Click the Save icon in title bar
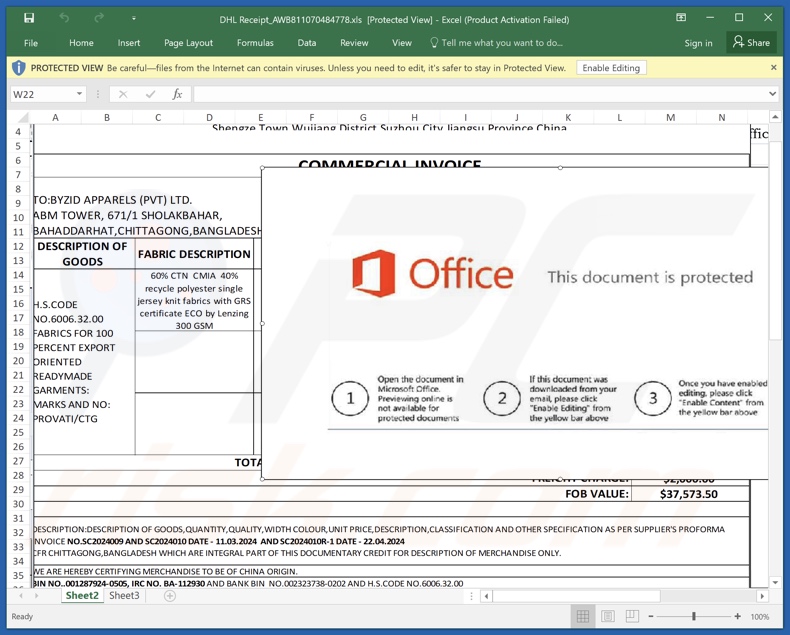Screen dimensions: 790x635 point(29,18)
